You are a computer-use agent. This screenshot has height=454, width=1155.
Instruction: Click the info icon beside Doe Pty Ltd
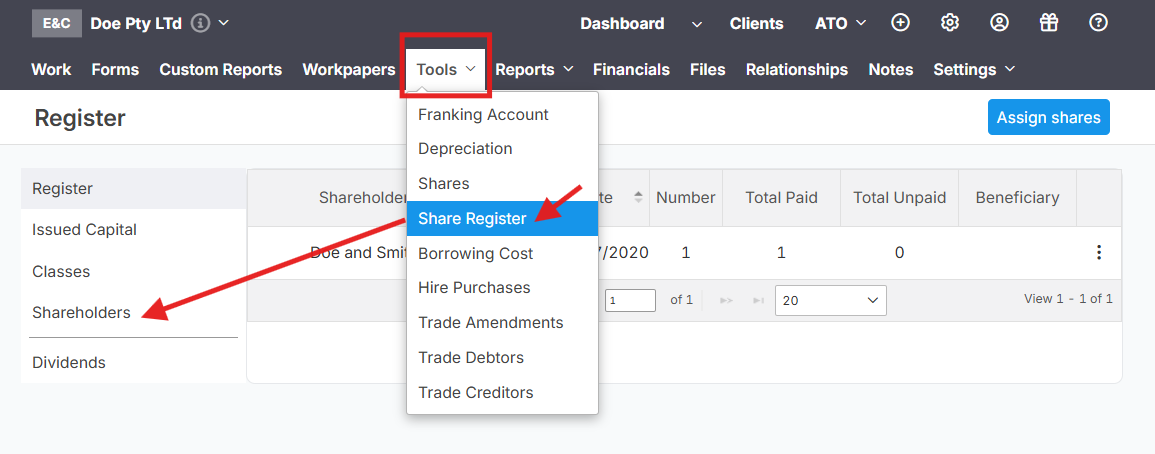(x=200, y=23)
